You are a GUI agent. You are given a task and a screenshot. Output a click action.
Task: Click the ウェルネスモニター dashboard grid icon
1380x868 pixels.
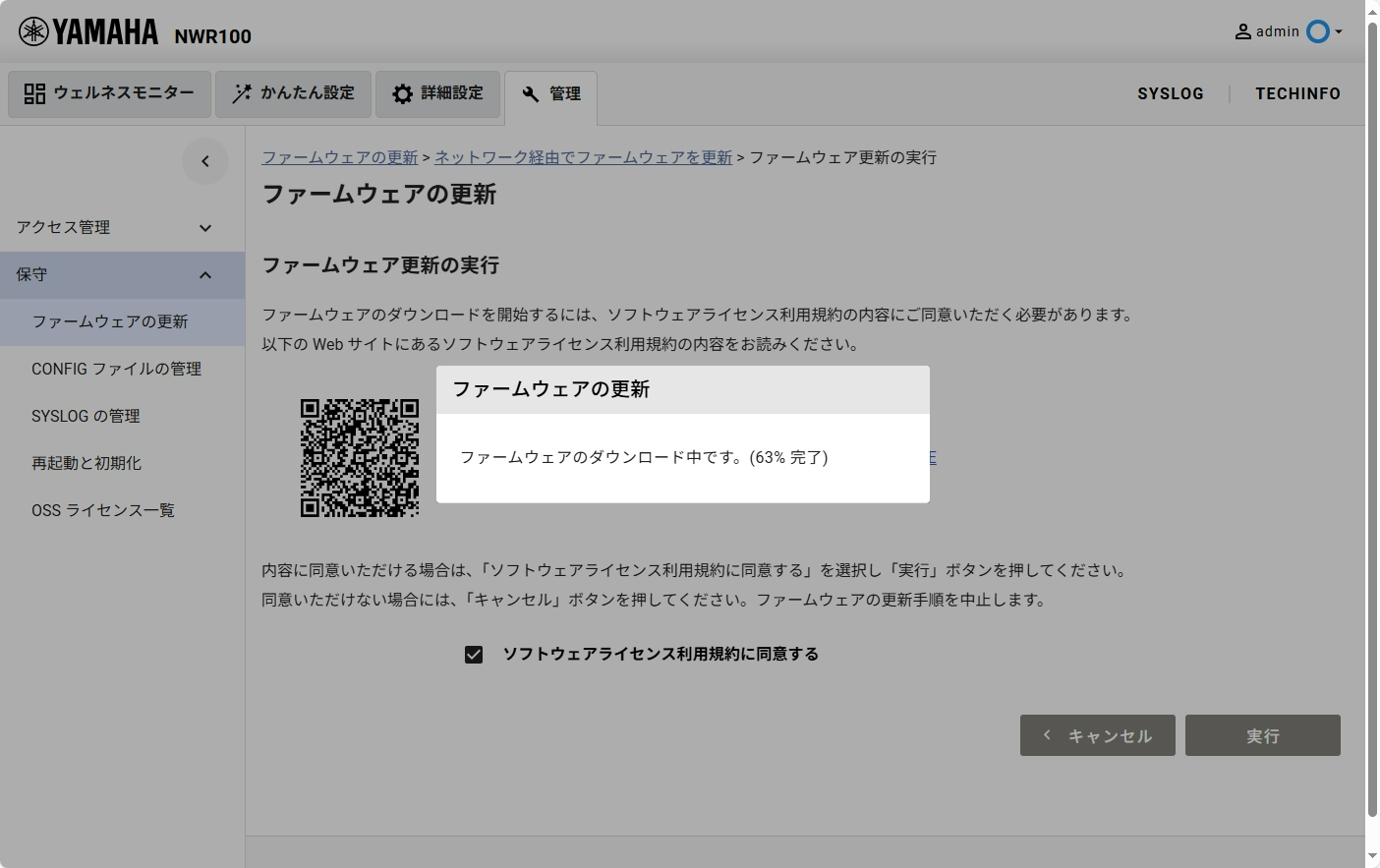click(x=34, y=93)
